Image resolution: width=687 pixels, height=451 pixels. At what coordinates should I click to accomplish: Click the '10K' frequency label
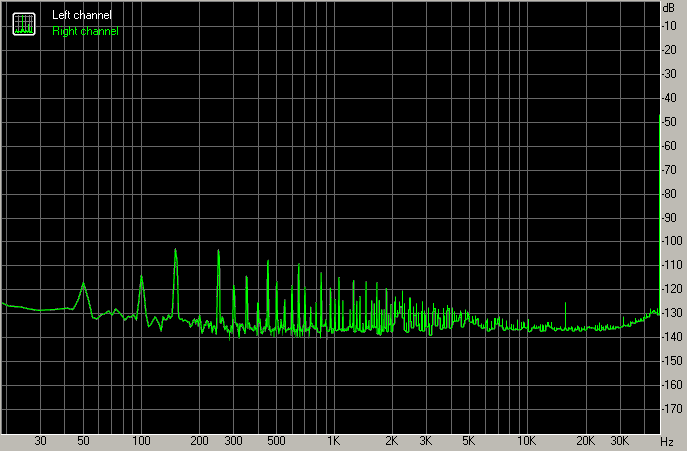point(526,441)
